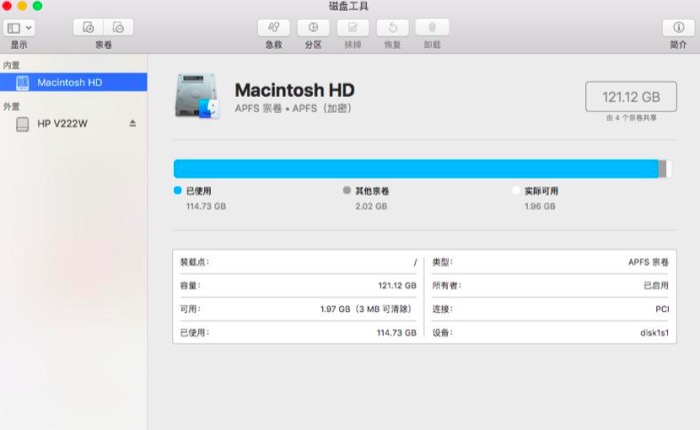
Task: Click the 121.12 GB capacity box
Action: click(x=631, y=96)
